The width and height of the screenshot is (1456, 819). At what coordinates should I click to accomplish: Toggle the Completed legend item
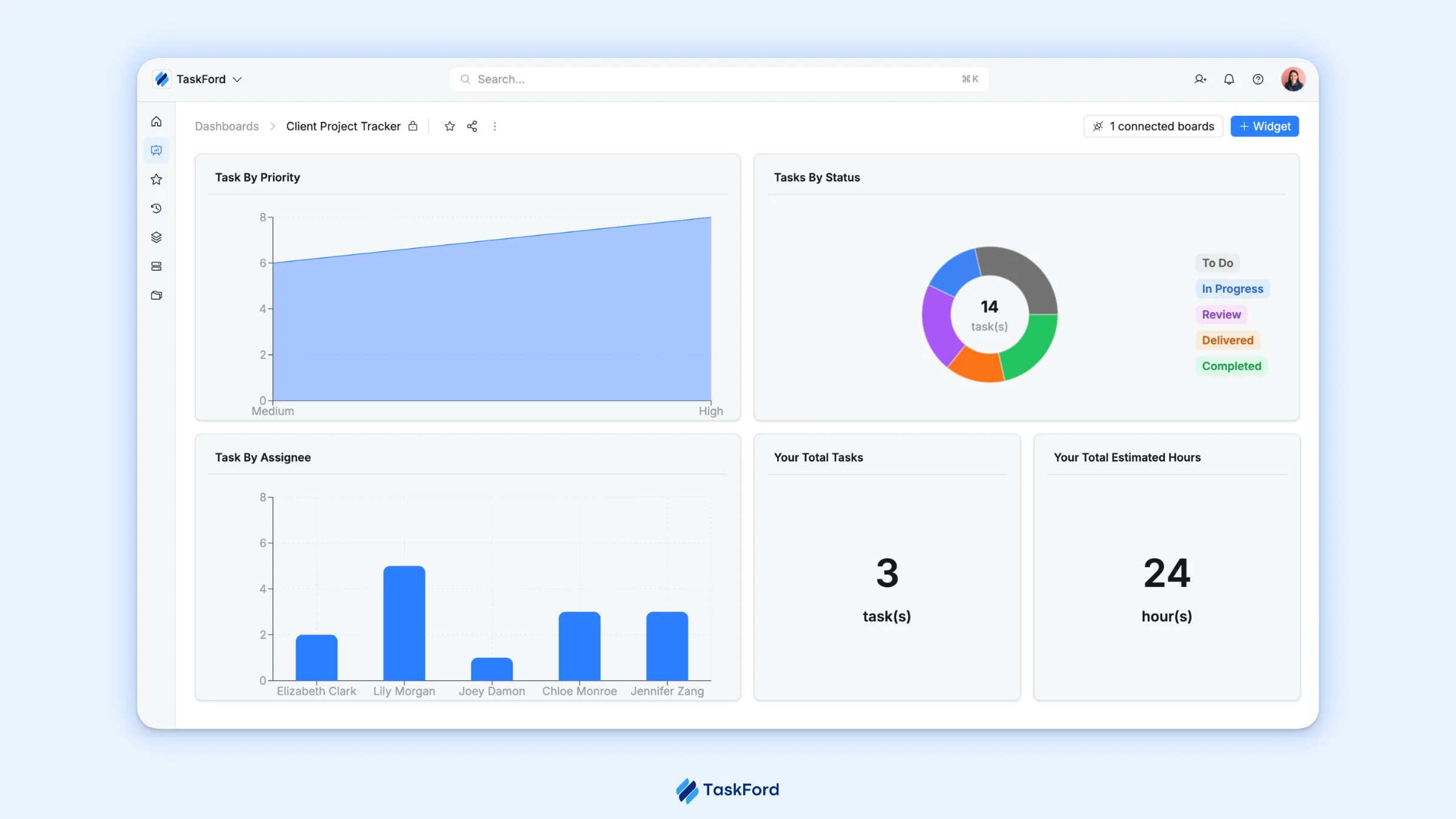click(1232, 366)
